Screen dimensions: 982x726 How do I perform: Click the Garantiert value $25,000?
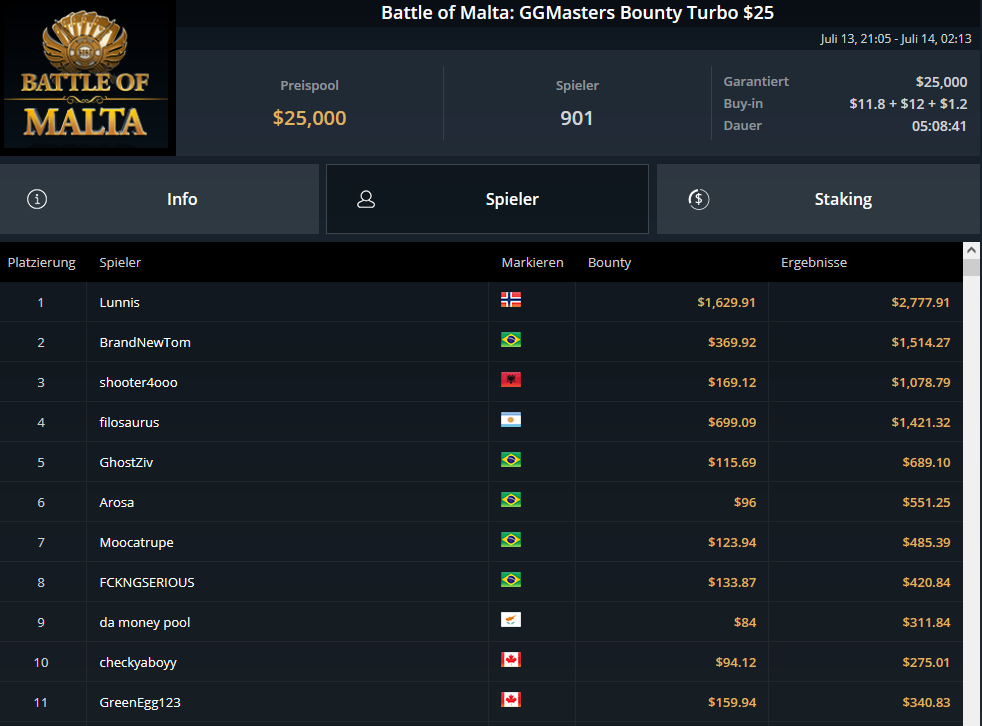click(x=941, y=82)
